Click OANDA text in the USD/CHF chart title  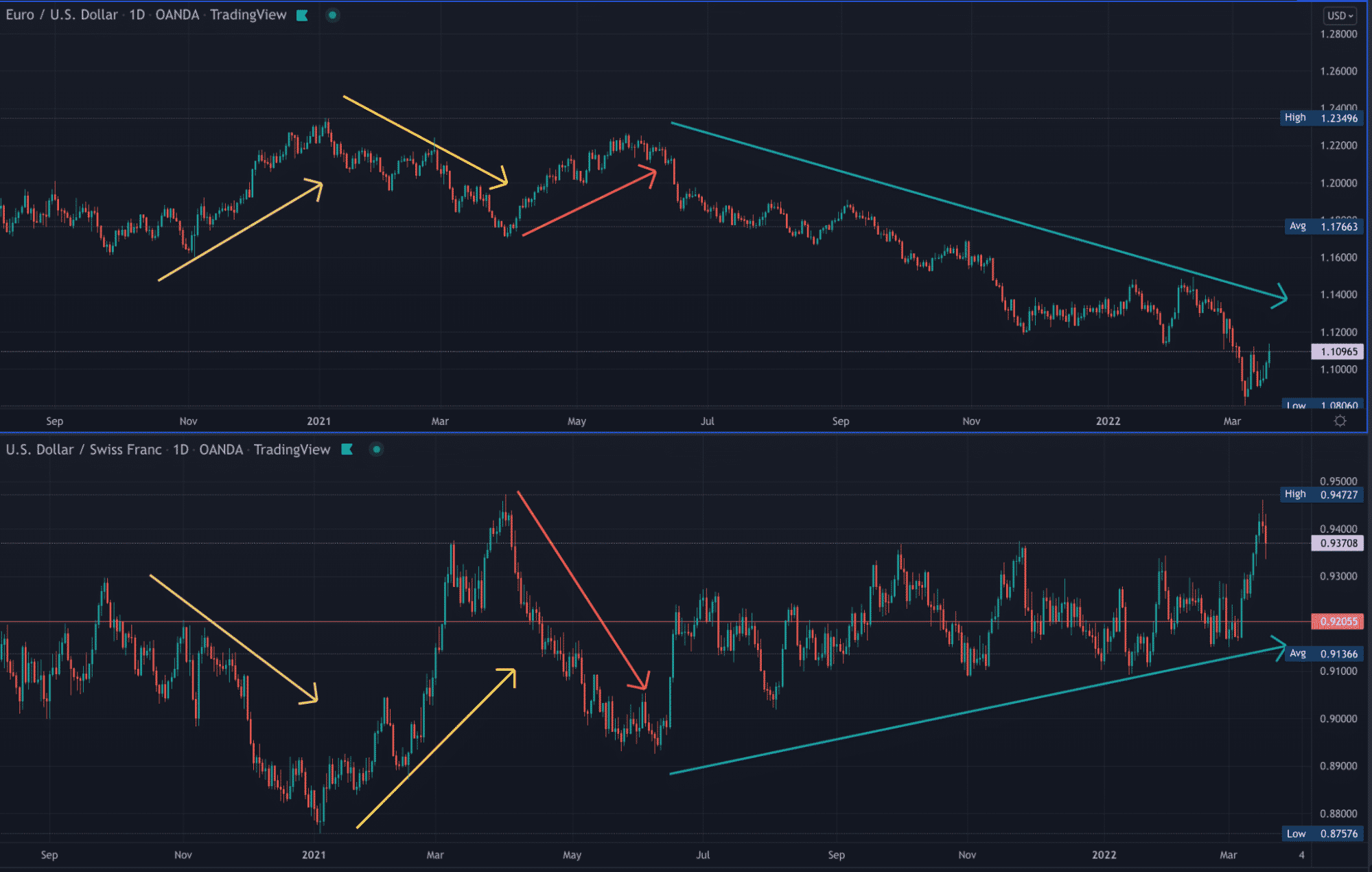[x=221, y=450]
